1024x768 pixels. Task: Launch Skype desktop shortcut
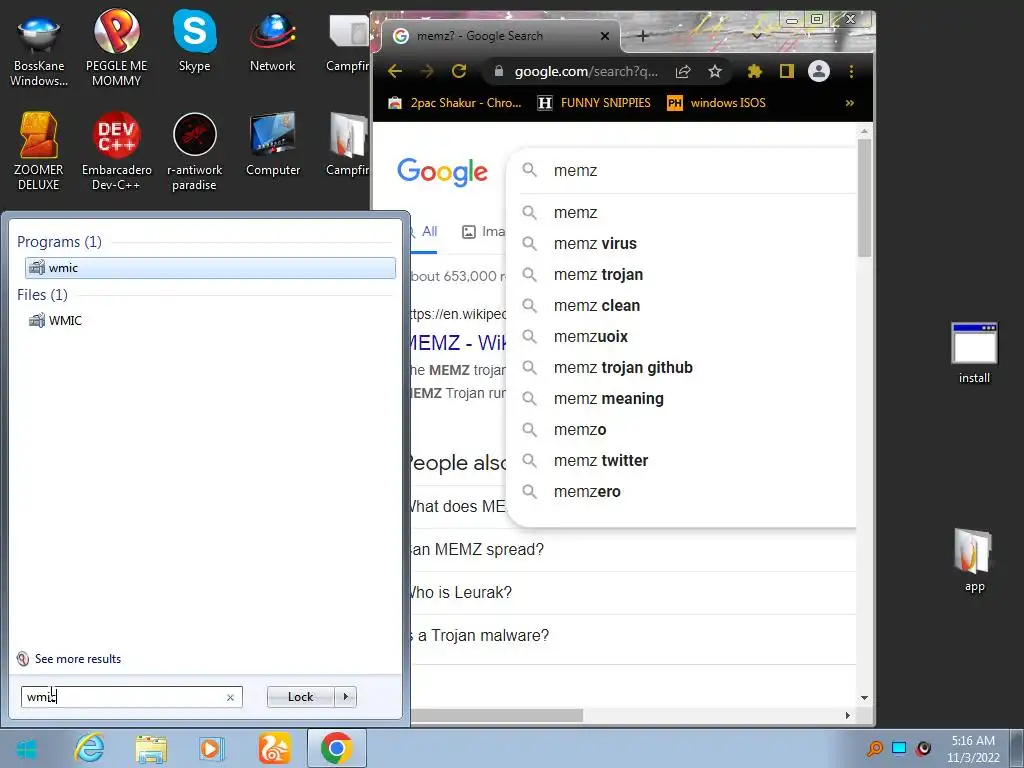click(195, 40)
